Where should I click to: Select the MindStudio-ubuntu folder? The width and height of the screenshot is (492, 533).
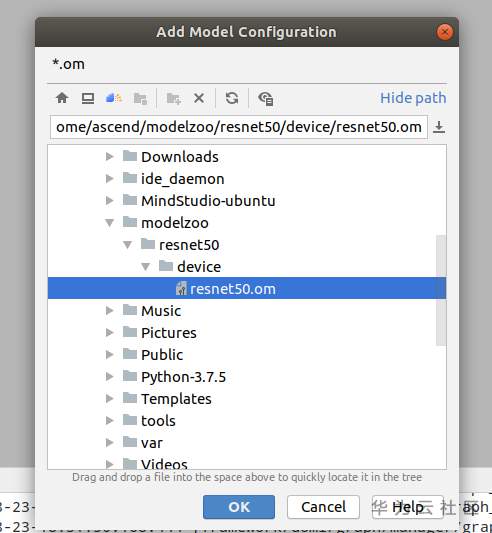point(208,201)
